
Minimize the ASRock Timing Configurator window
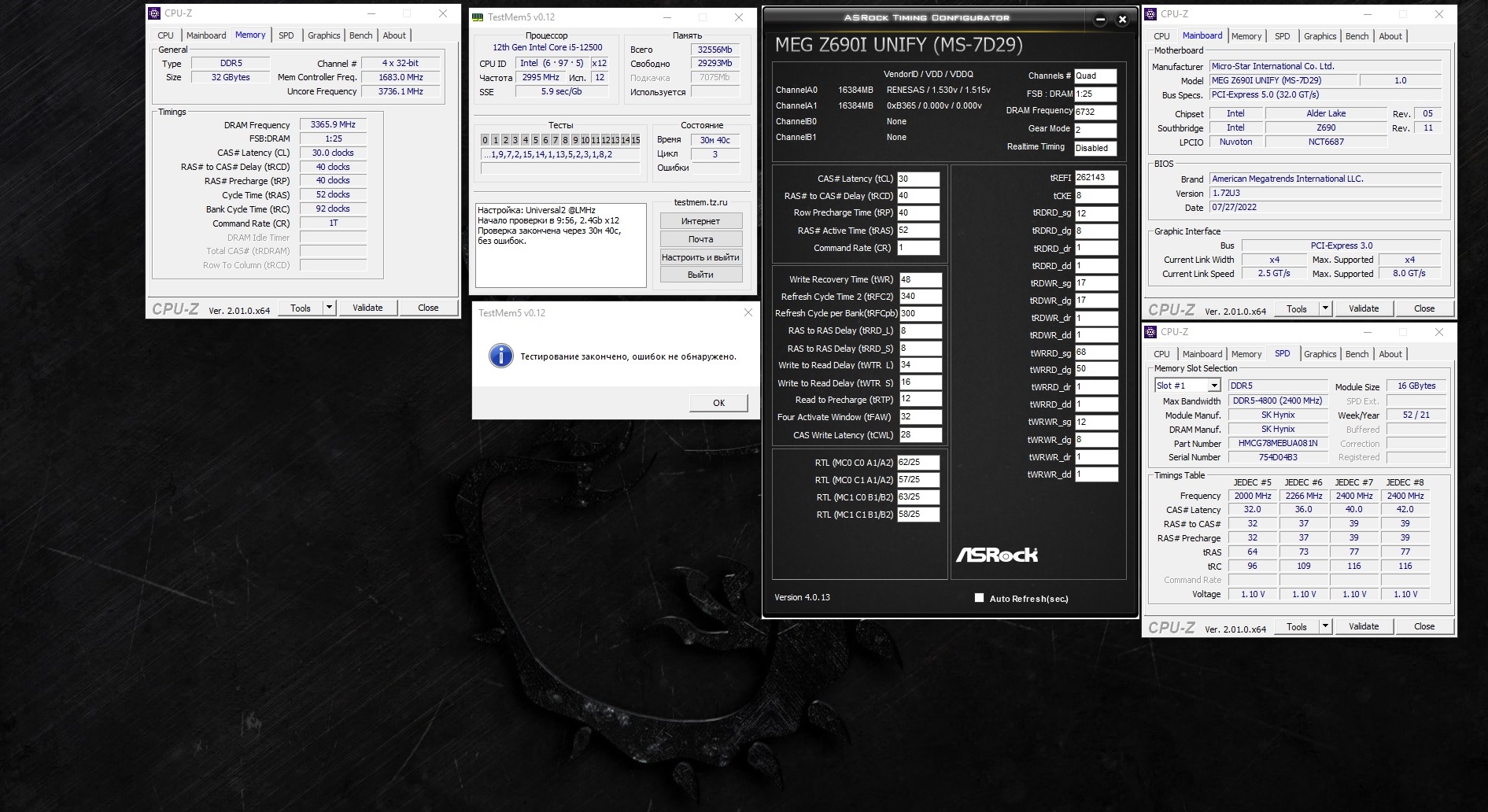[x=1101, y=19]
